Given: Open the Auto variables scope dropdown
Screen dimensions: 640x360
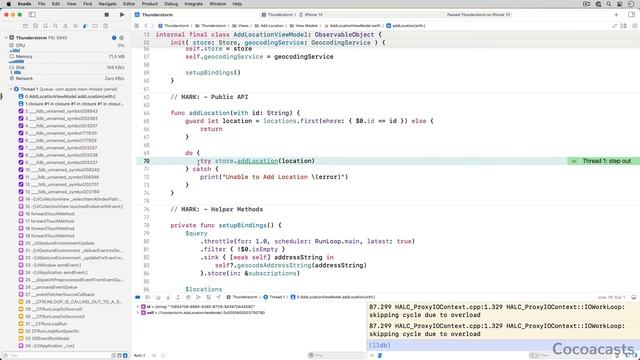Looking at the screenshot, I should coord(140,356).
